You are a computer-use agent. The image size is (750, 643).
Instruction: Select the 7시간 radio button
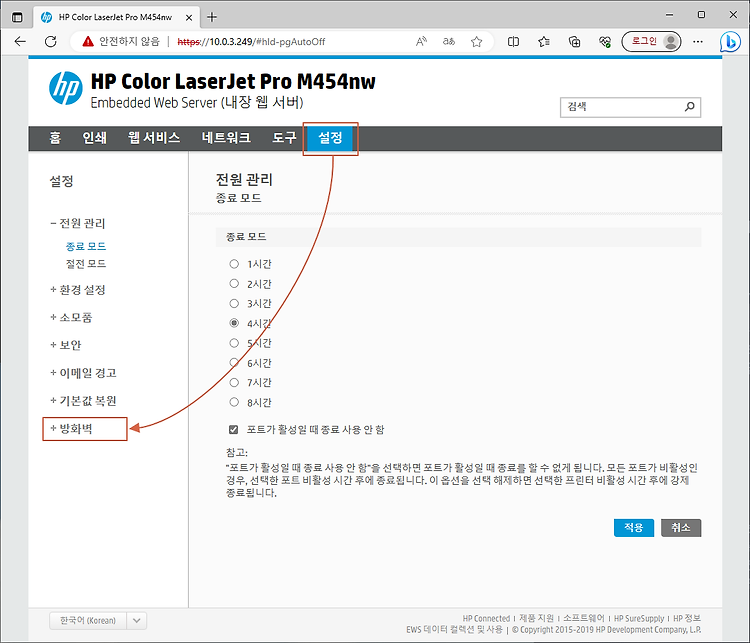tap(234, 382)
